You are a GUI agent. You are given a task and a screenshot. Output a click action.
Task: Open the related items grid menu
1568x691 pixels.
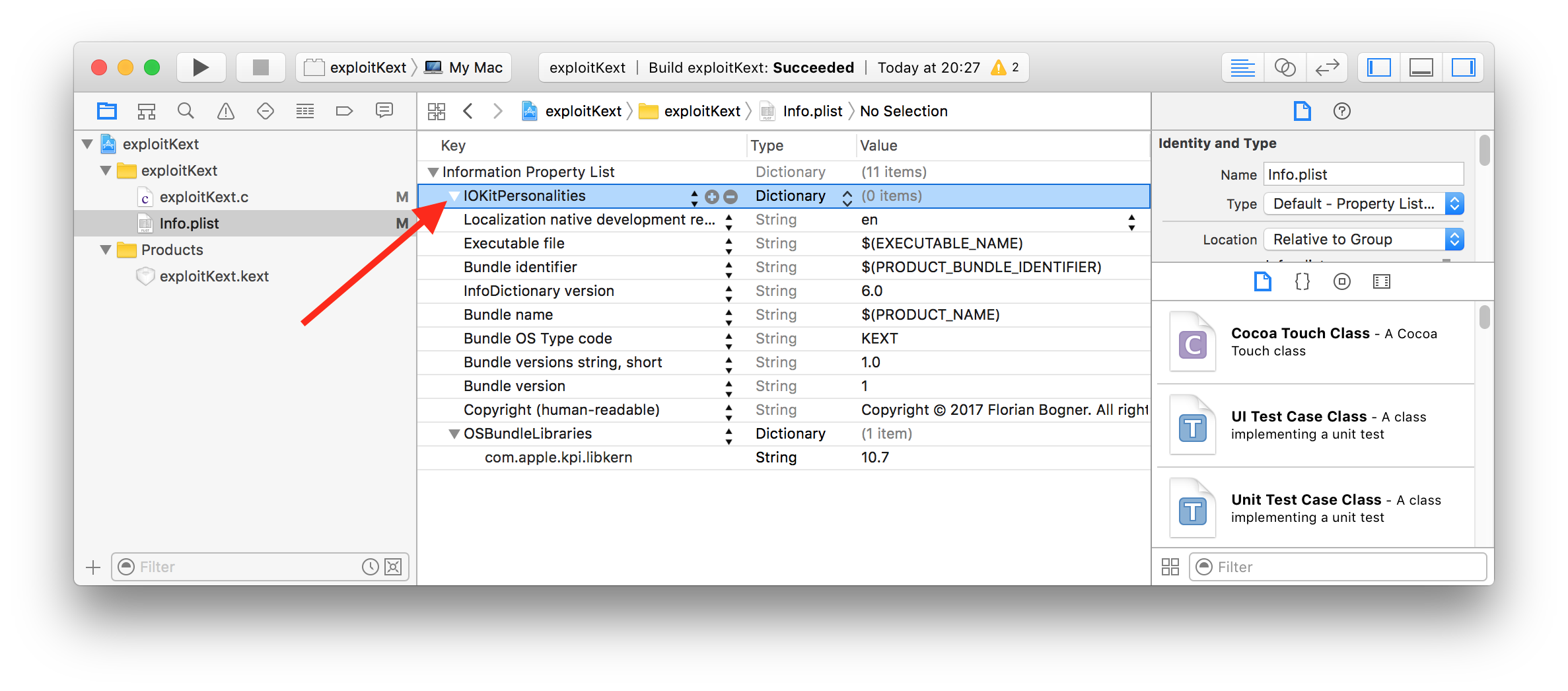(437, 111)
